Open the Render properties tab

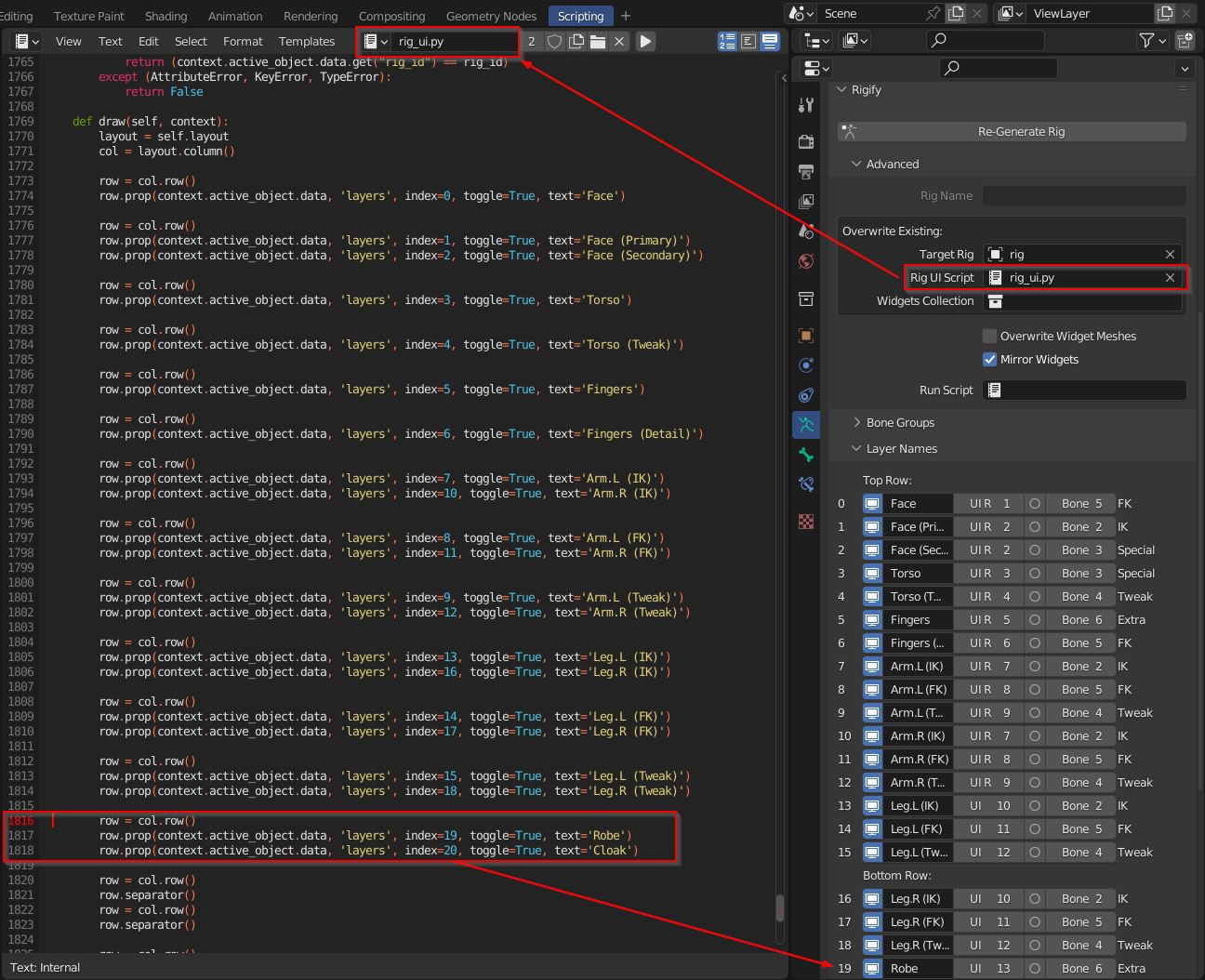pos(806,141)
